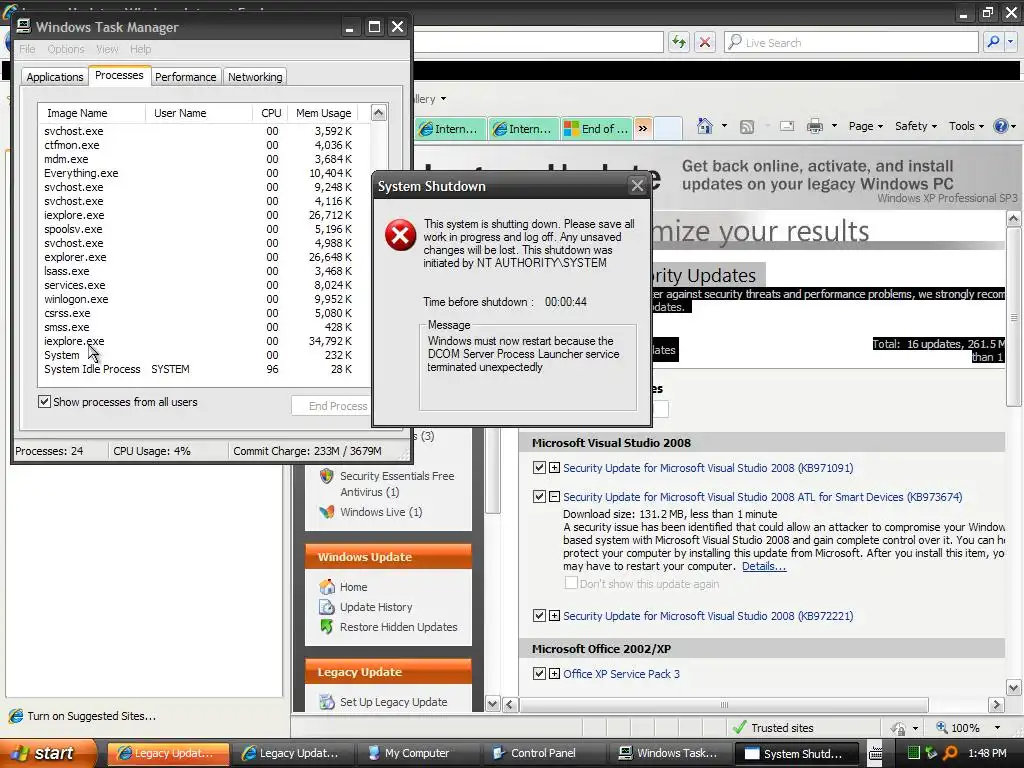
Task: Click the Read Mail icon in command bar
Action: pos(787,126)
